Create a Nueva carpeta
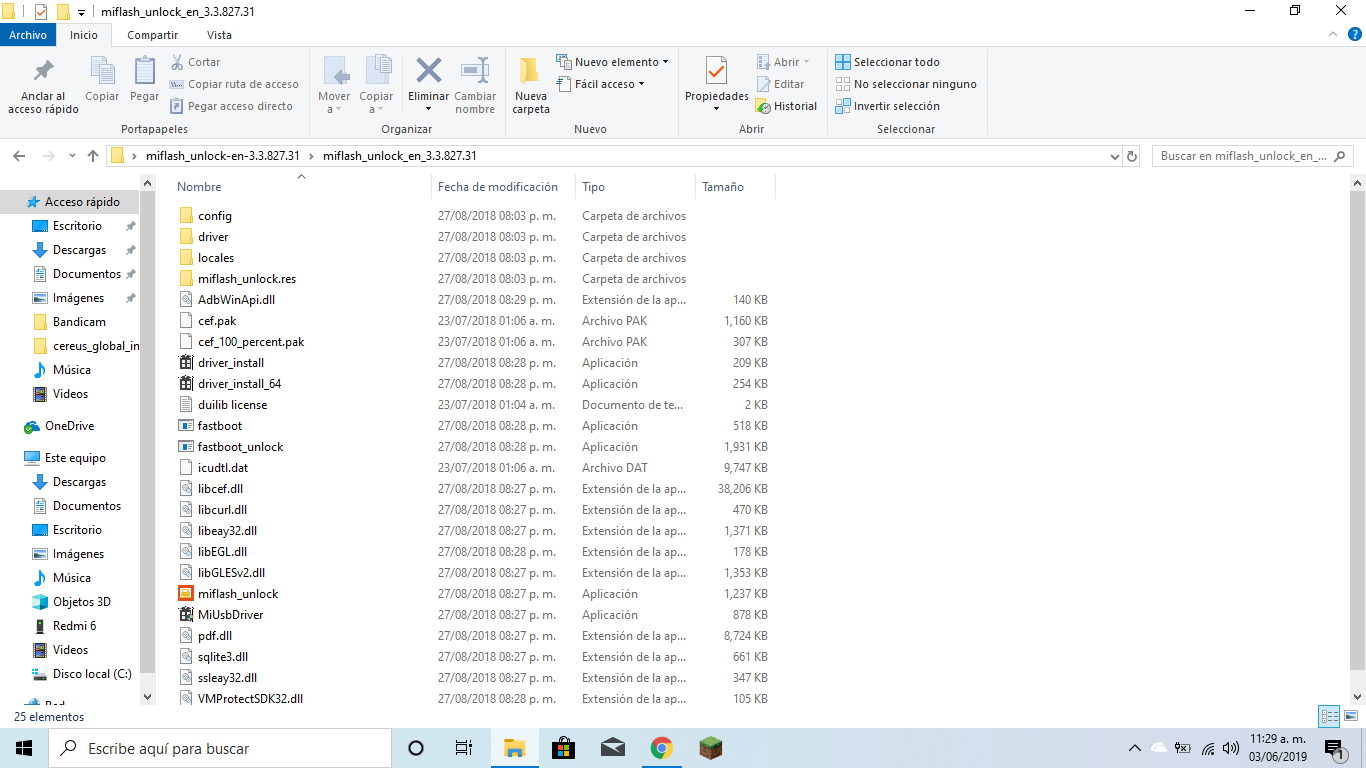Image resolution: width=1366 pixels, height=768 pixels. pos(530,85)
